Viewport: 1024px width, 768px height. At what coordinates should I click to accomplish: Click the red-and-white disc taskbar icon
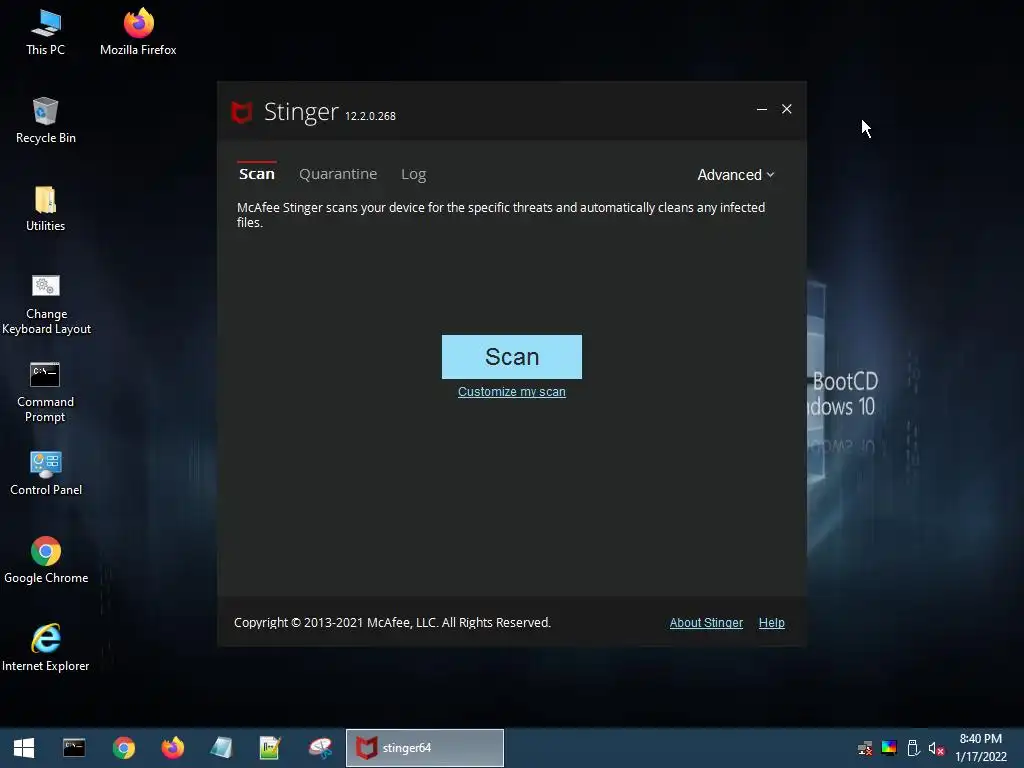320,748
